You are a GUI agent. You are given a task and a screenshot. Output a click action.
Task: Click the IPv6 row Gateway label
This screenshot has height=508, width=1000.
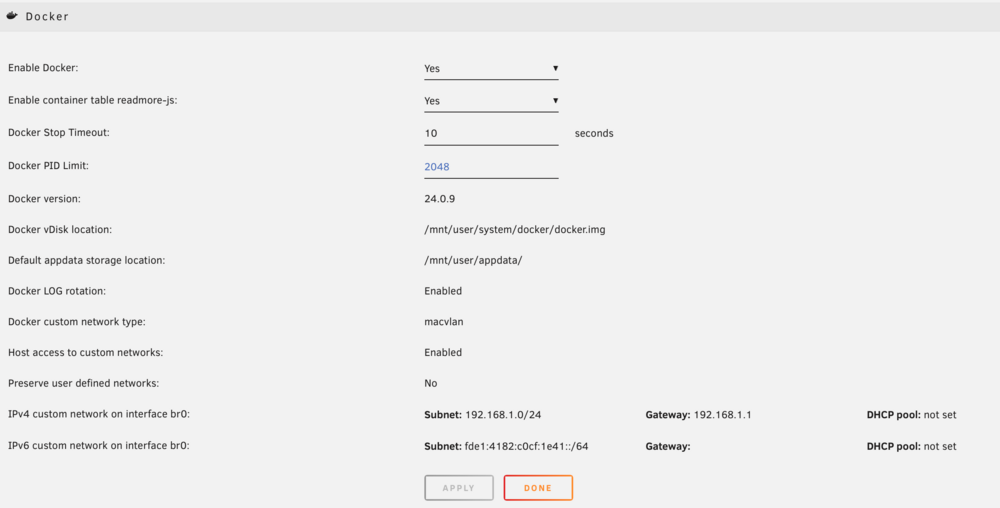coord(668,447)
